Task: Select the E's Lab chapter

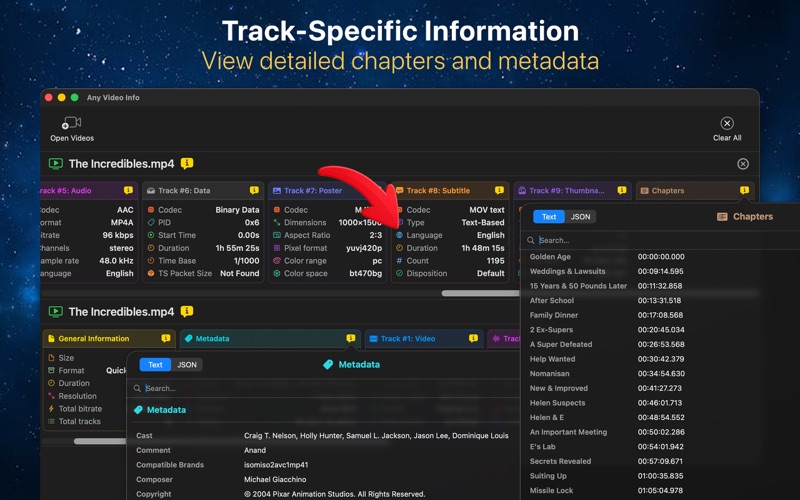Action: click(x=658, y=447)
